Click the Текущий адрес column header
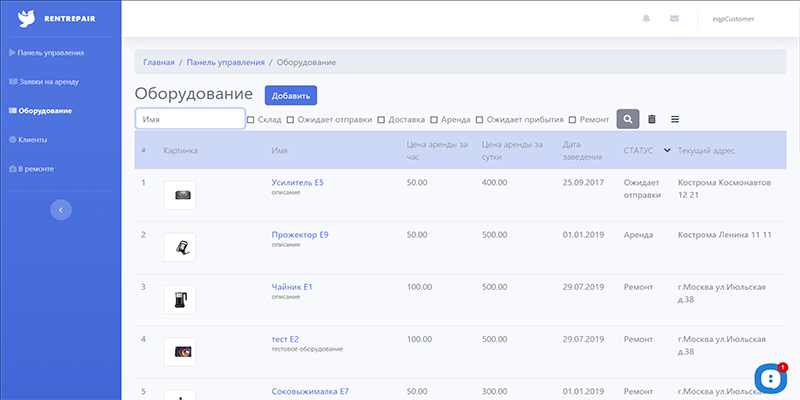The image size is (800, 400). 706,151
